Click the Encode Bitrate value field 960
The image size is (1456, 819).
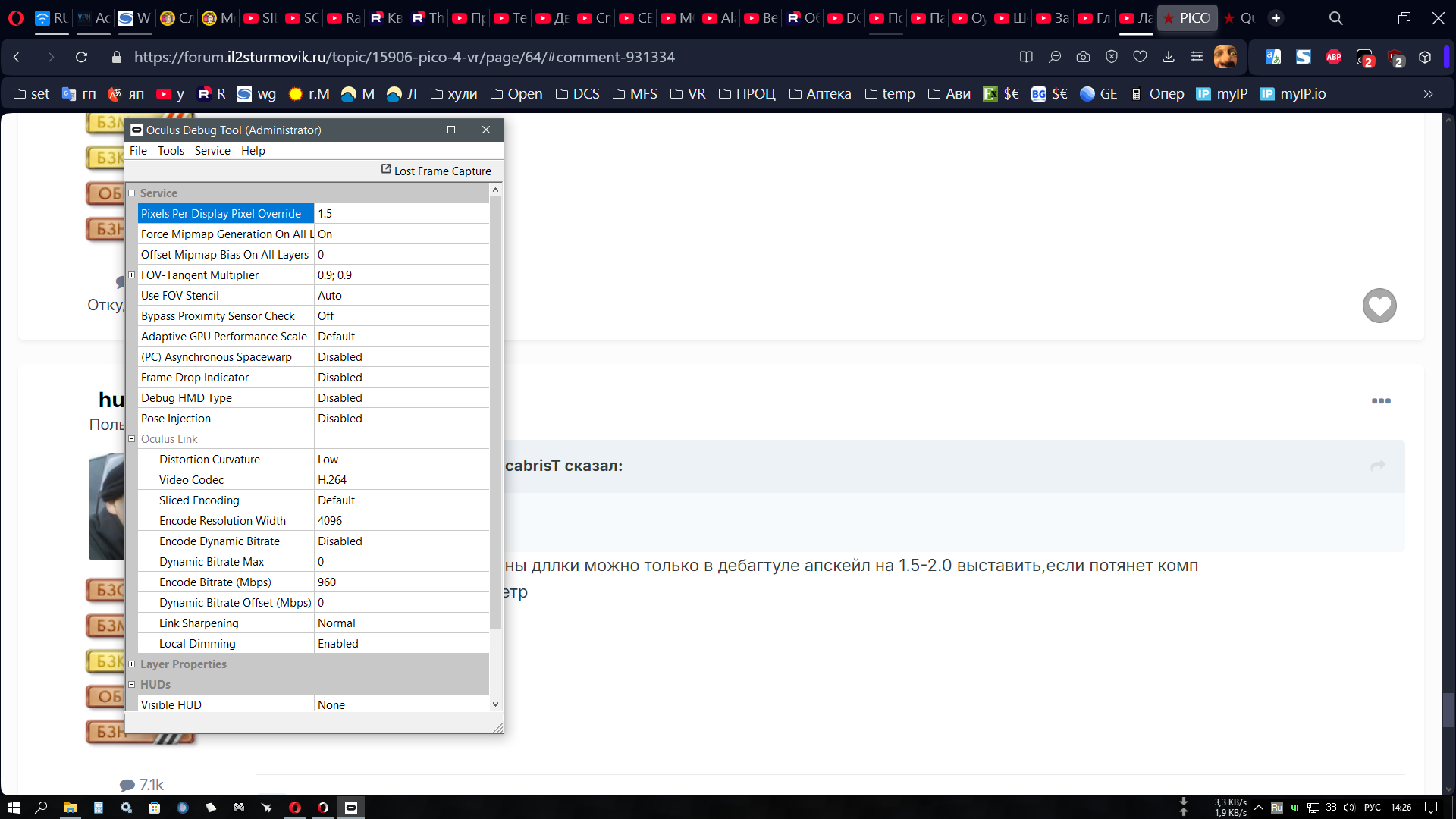[x=401, y=582]
